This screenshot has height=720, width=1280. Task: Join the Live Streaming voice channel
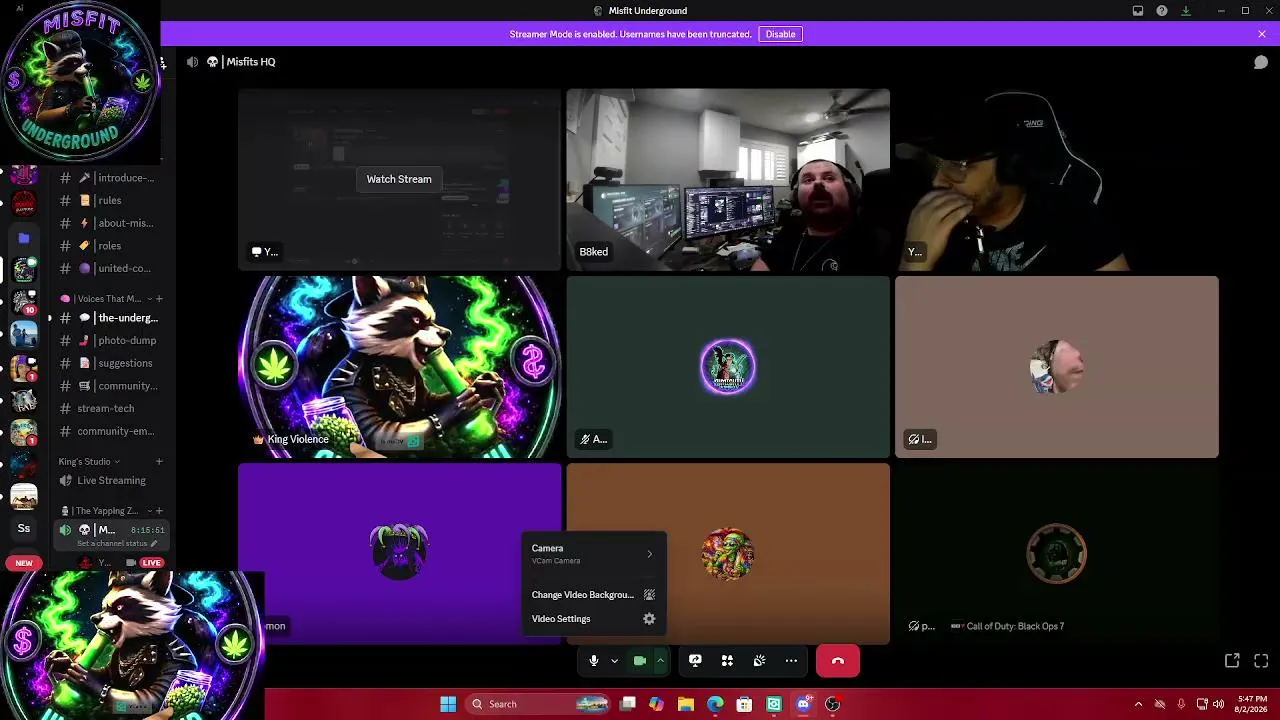coord(111,480)
